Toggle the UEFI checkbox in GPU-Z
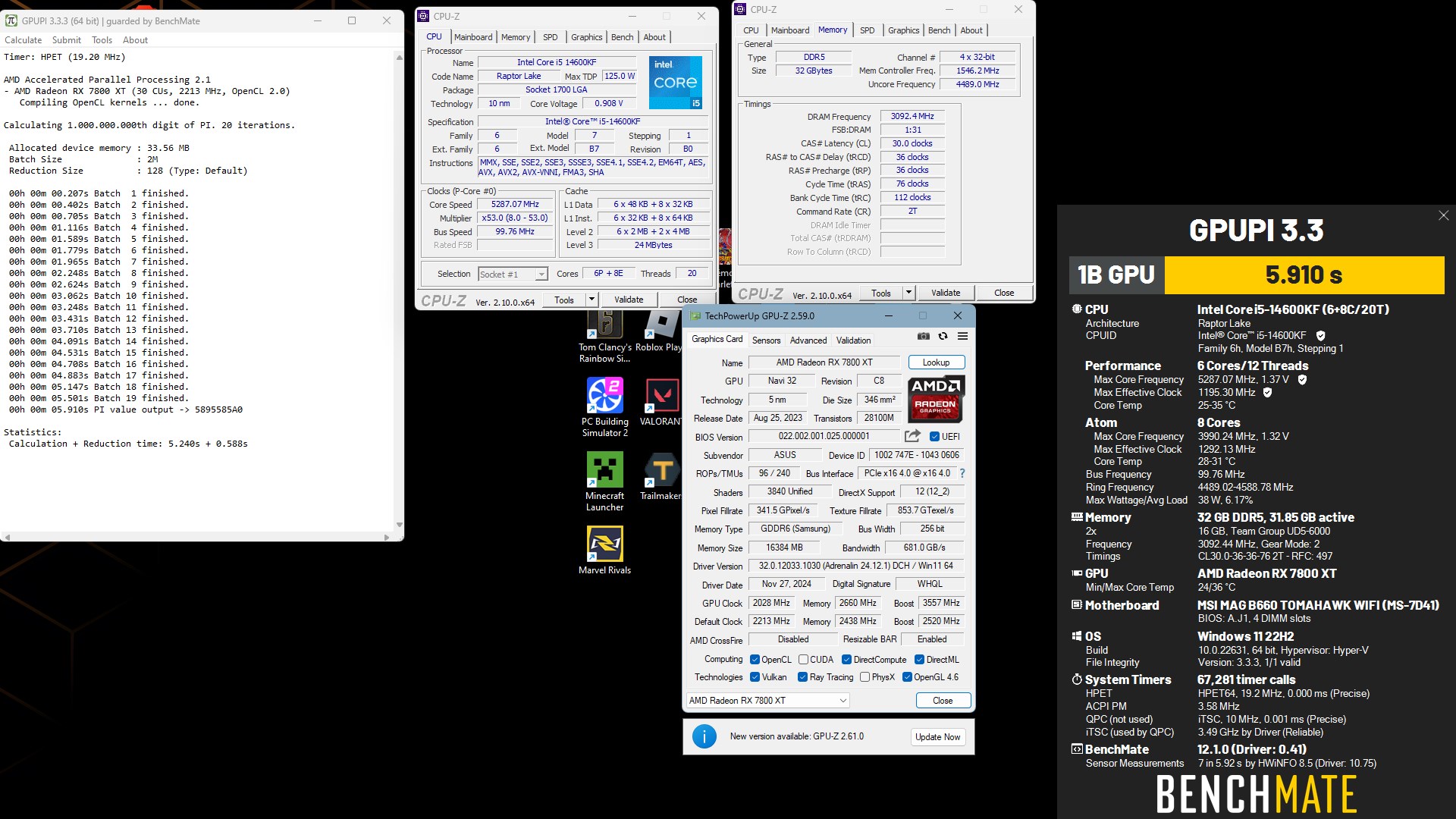This screenshot has height=819, width=1456. point(934,437)
